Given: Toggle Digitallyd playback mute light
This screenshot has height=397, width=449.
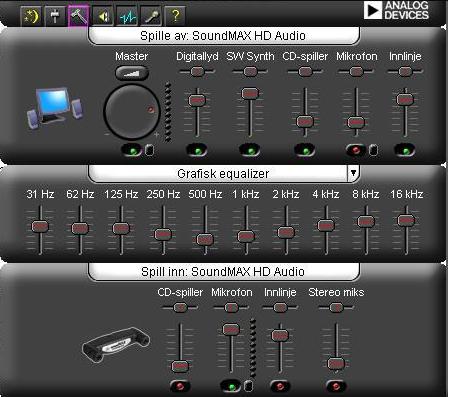Looking at the screenshot, I should [x=197, y=151].
